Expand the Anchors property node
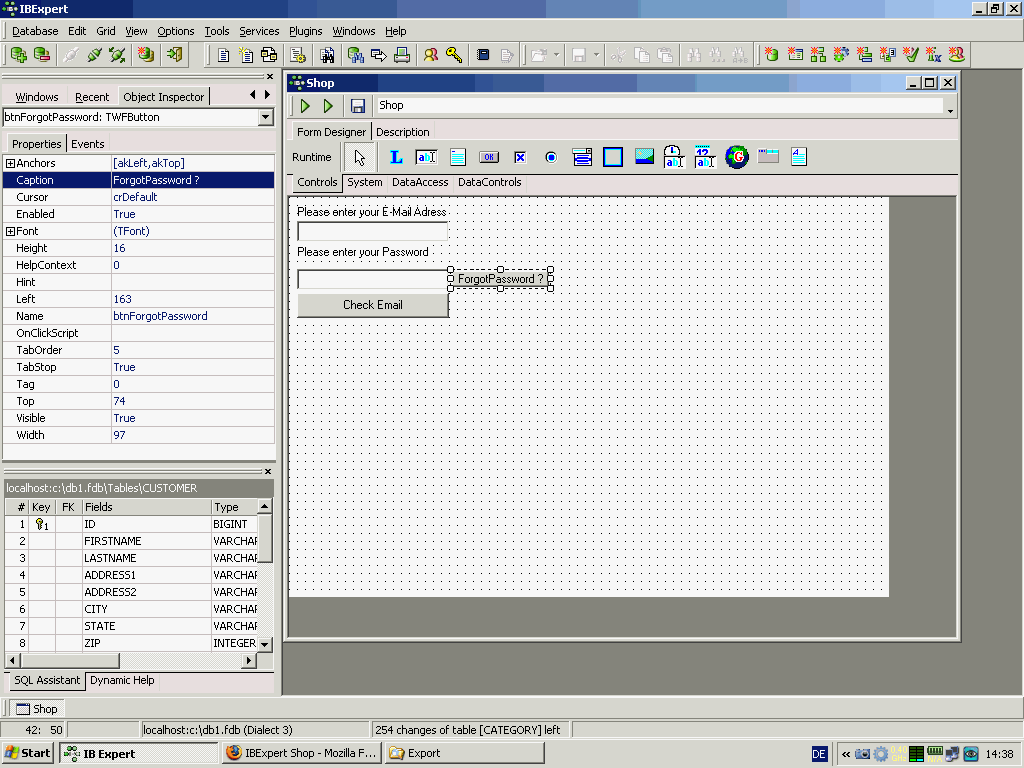Viewport: 1024px width, 768px height. 10,163
